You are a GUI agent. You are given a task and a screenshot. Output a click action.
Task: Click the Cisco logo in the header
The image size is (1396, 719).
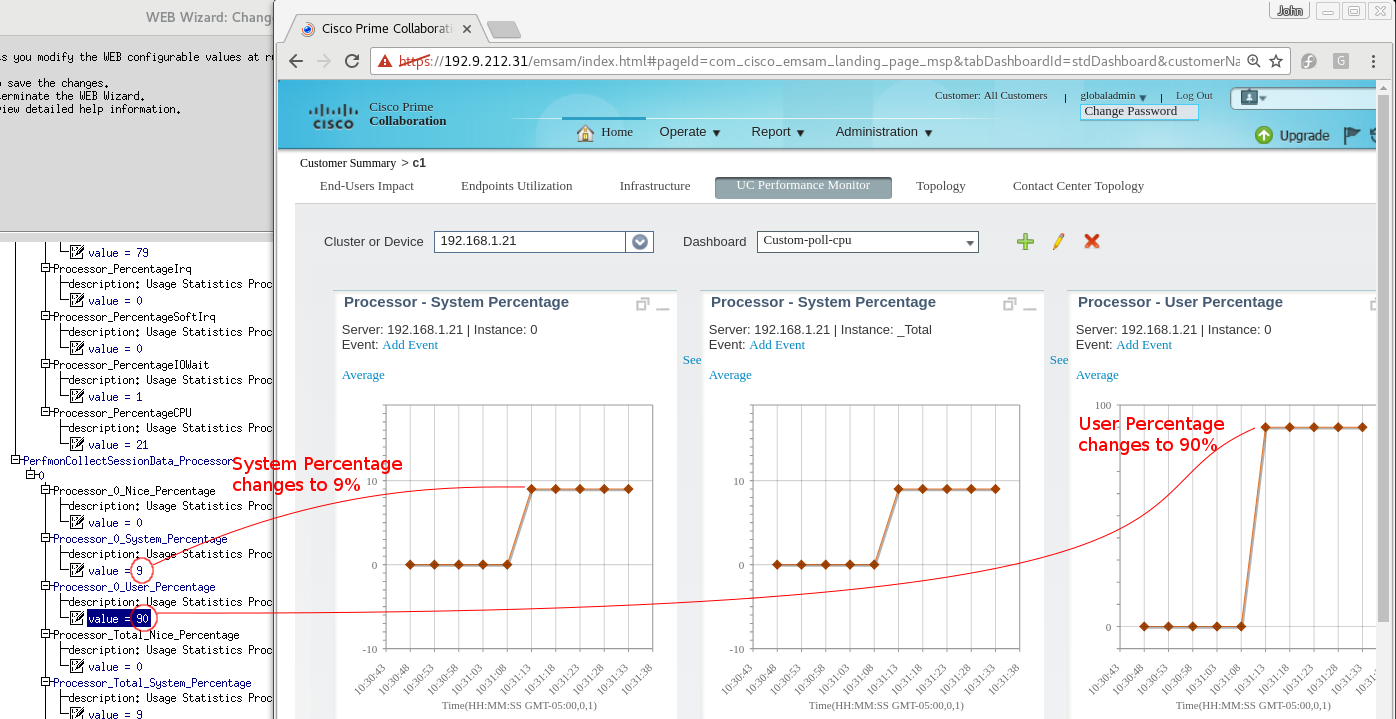tap(333, 116)
